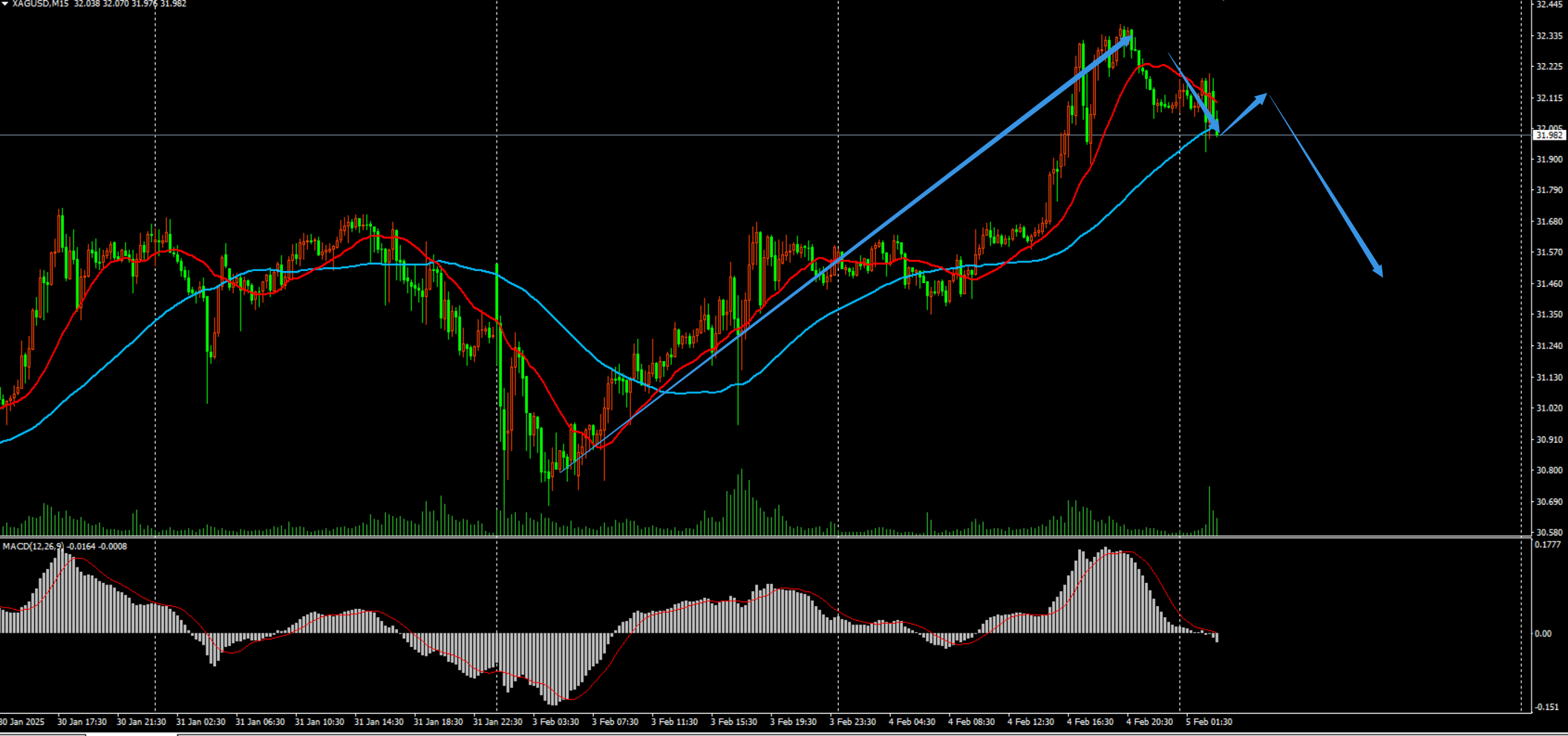The height and width of the screenshot is (736, 1568).
Task: Click the 31.680 price axis label
Action: click(x=1549, y=221)
